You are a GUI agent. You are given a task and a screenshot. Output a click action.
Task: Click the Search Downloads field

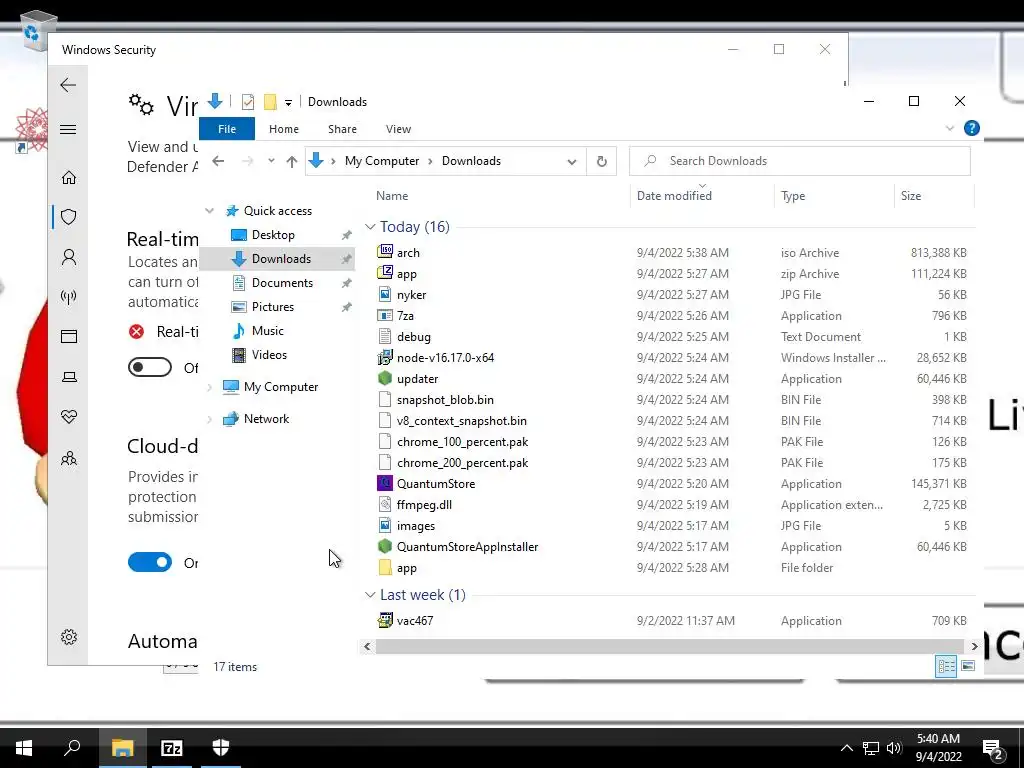click(799, 161)
